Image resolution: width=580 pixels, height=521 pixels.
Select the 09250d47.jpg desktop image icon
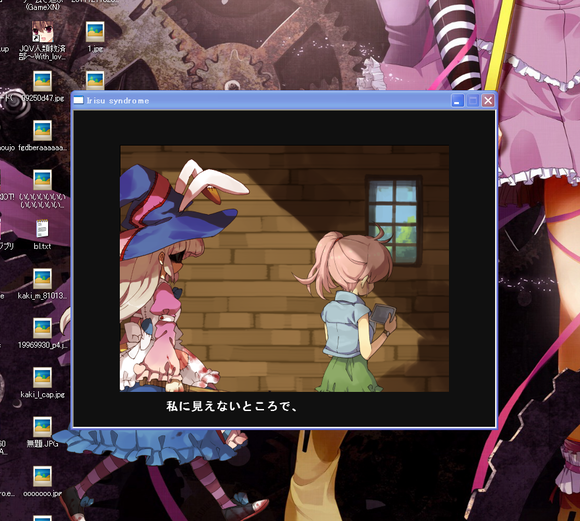point(42,81)
